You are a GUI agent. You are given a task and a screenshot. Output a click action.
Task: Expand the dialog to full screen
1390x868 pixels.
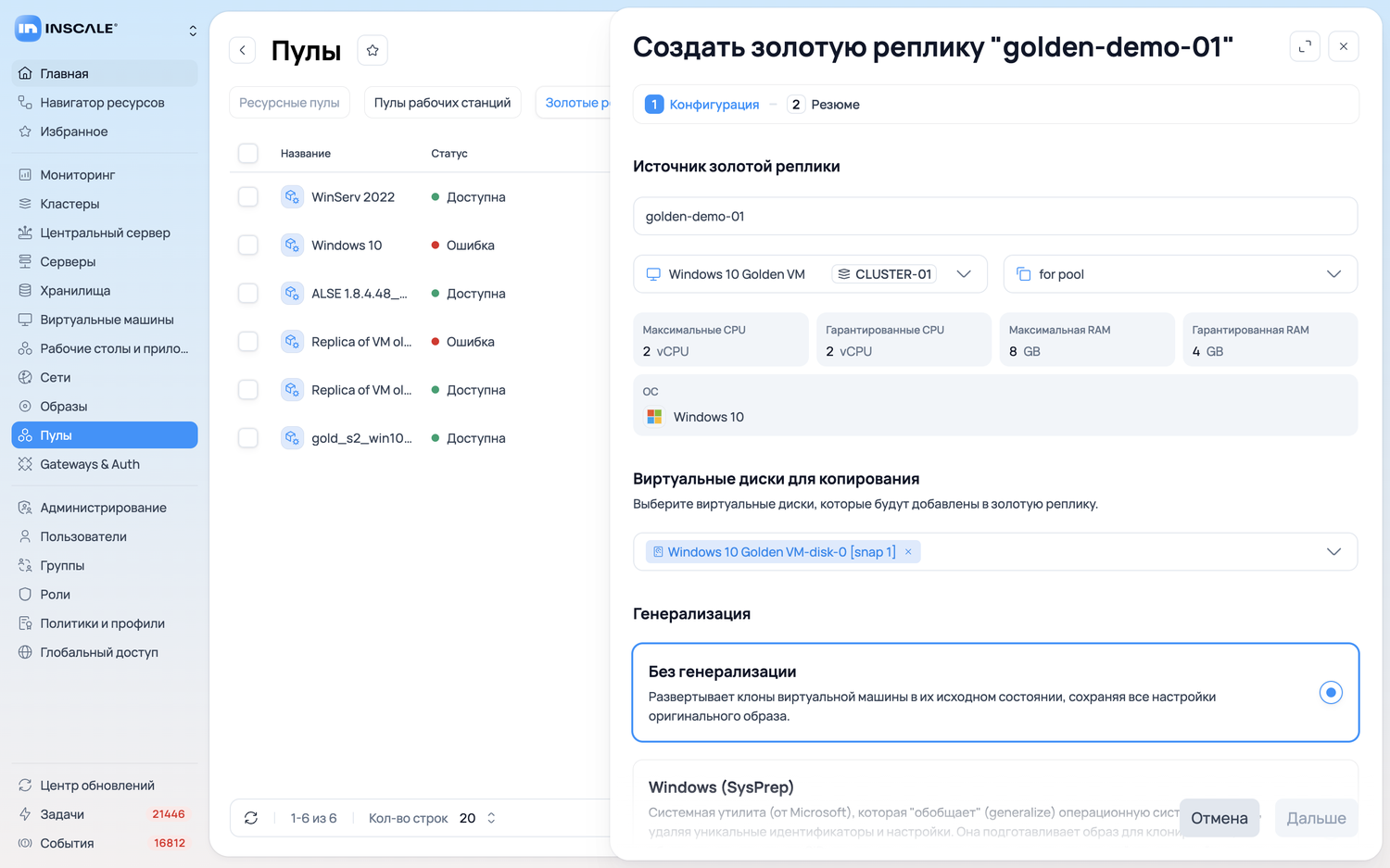[x=1305, y=46]
